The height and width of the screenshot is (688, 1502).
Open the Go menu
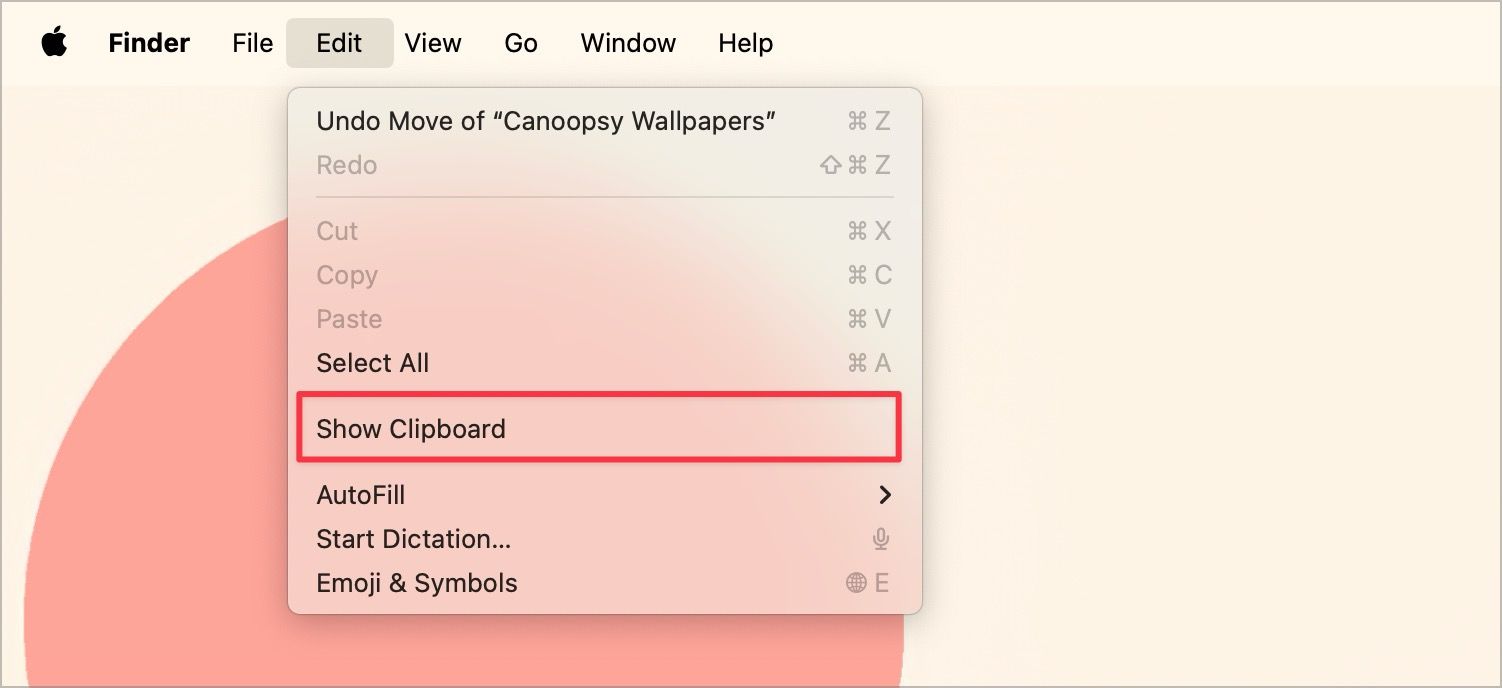521,43
